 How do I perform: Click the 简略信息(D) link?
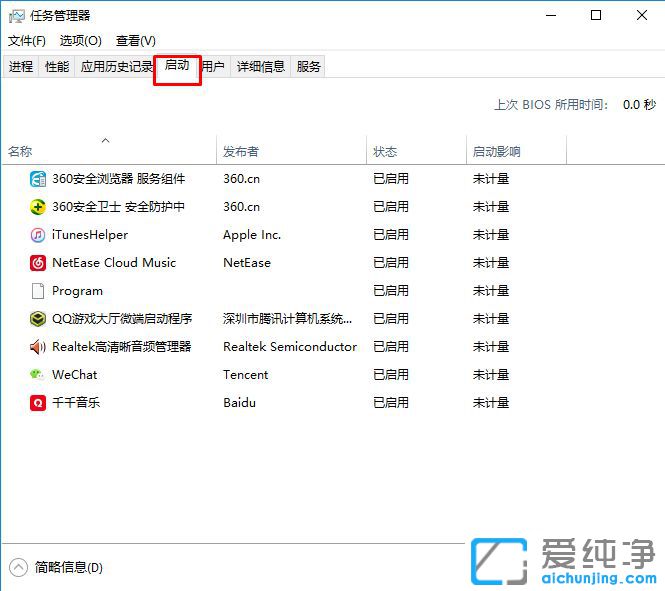click(69, 567)
